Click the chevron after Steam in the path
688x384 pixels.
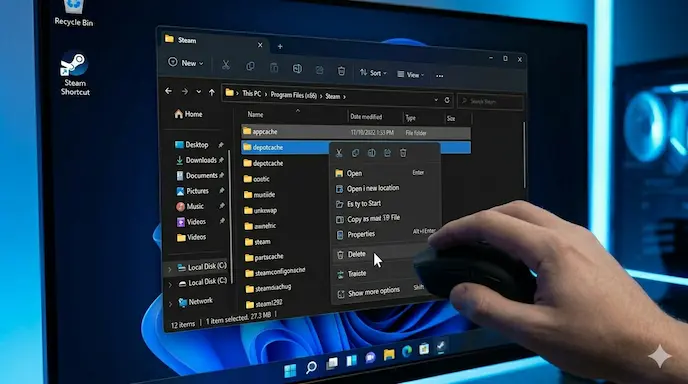tap(344, 97)
